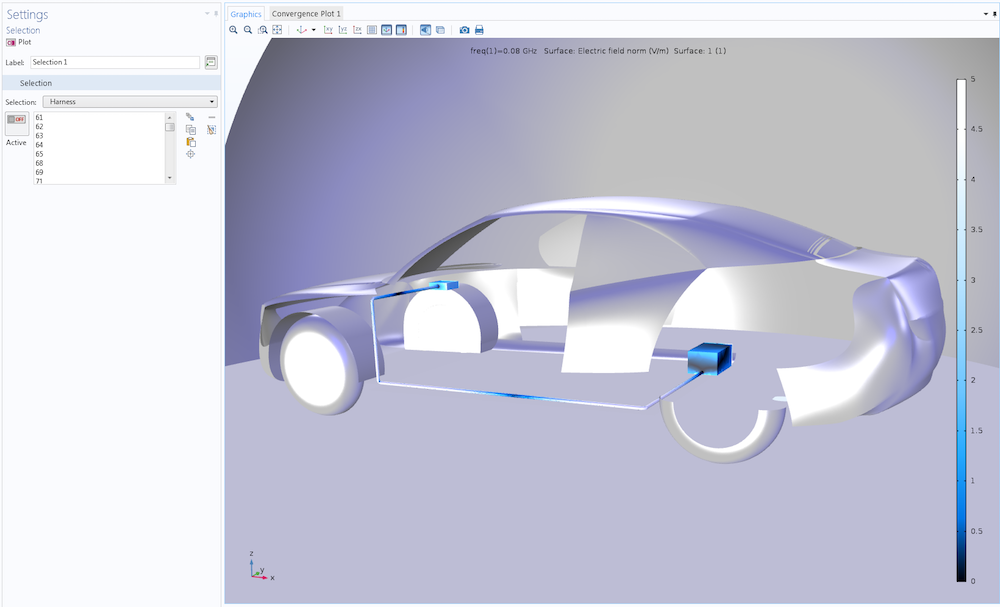The image size is (1000, 607).
Task: Switch to the Convergence Plot 1 tab
Action: pos(306,13)
